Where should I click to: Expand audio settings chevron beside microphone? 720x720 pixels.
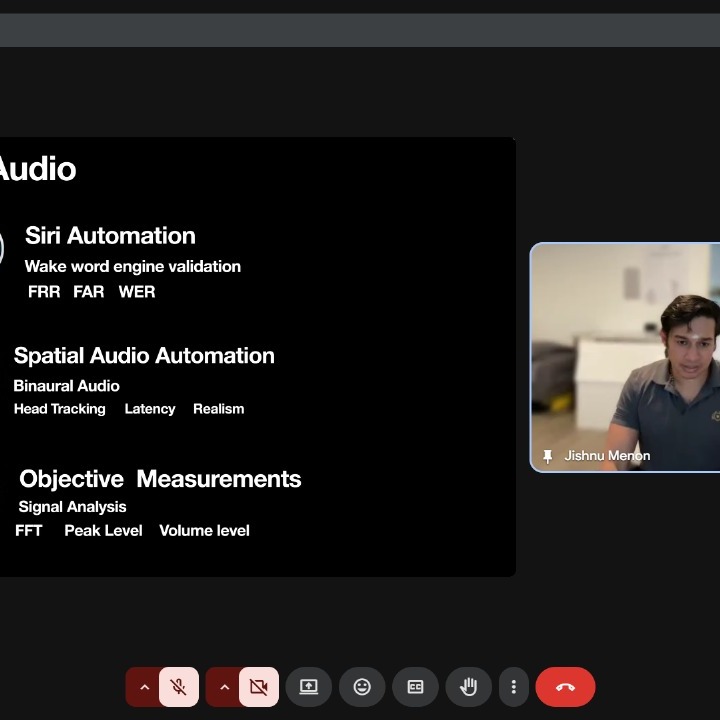pyautogui.click(x=144, y=687)
